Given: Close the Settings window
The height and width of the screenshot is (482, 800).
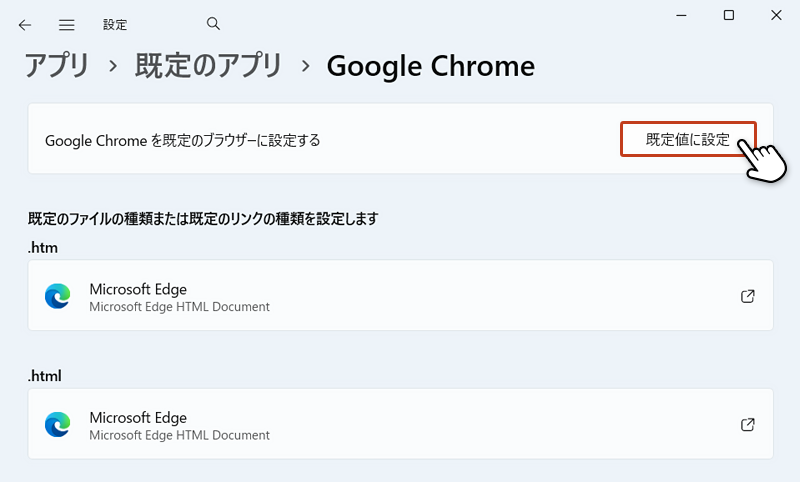Looking at the screenshot, I should [x=776, y=15].
